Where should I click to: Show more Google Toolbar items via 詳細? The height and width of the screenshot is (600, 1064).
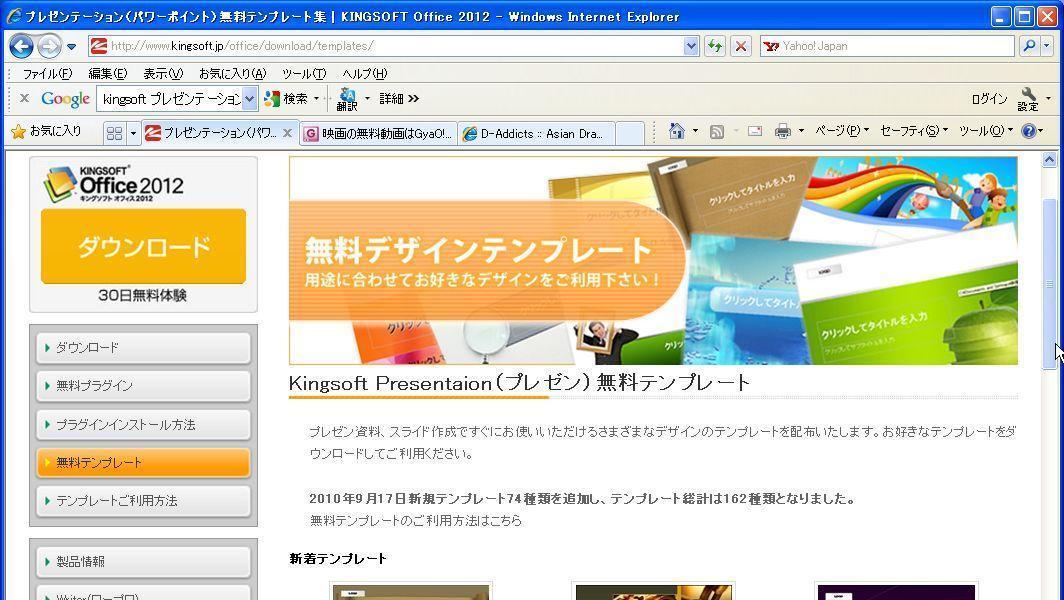tap(399, 99)
